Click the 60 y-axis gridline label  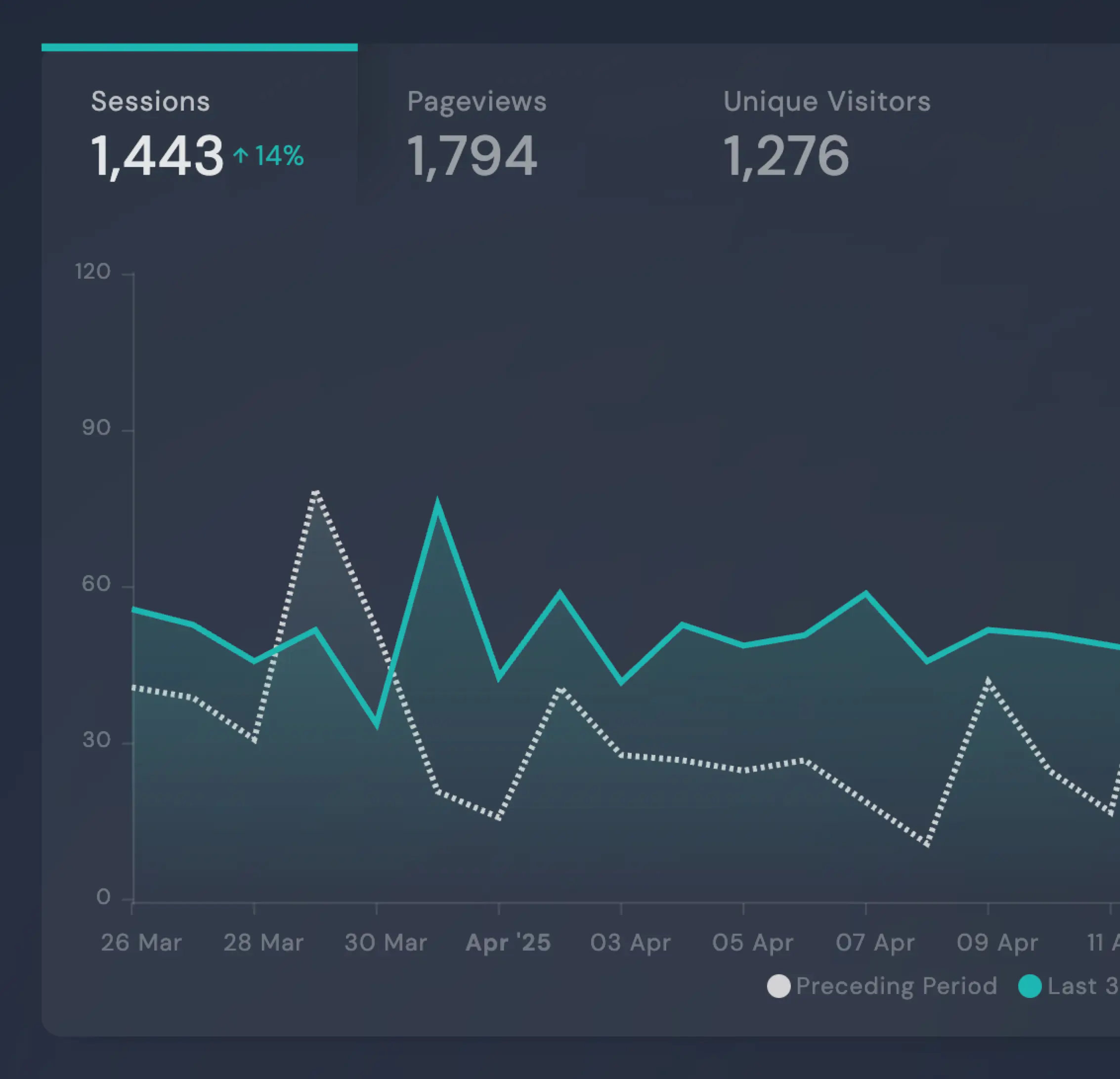tap(96, 584)
